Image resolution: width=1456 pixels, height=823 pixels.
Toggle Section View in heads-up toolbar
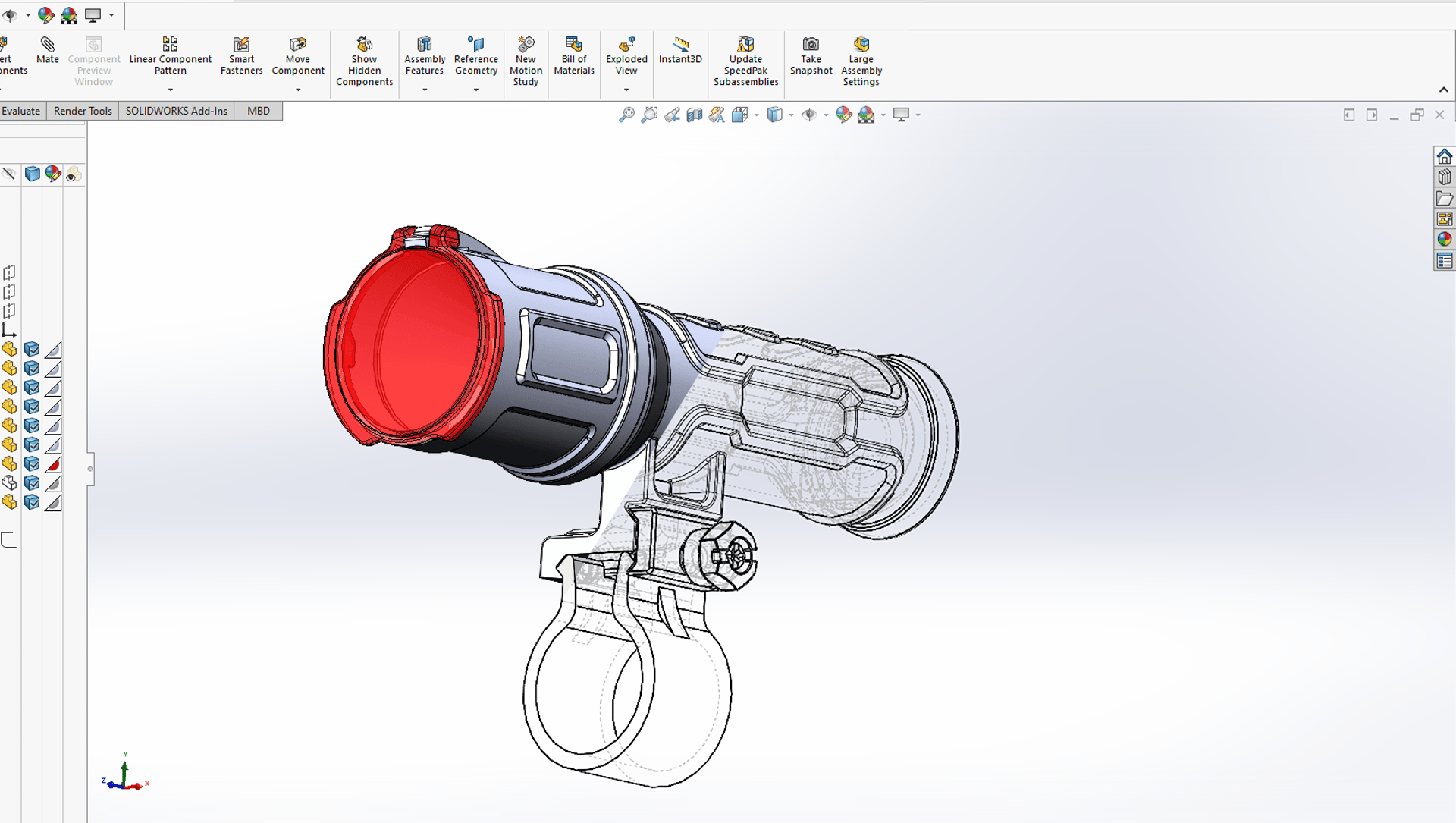click(694, 115)
